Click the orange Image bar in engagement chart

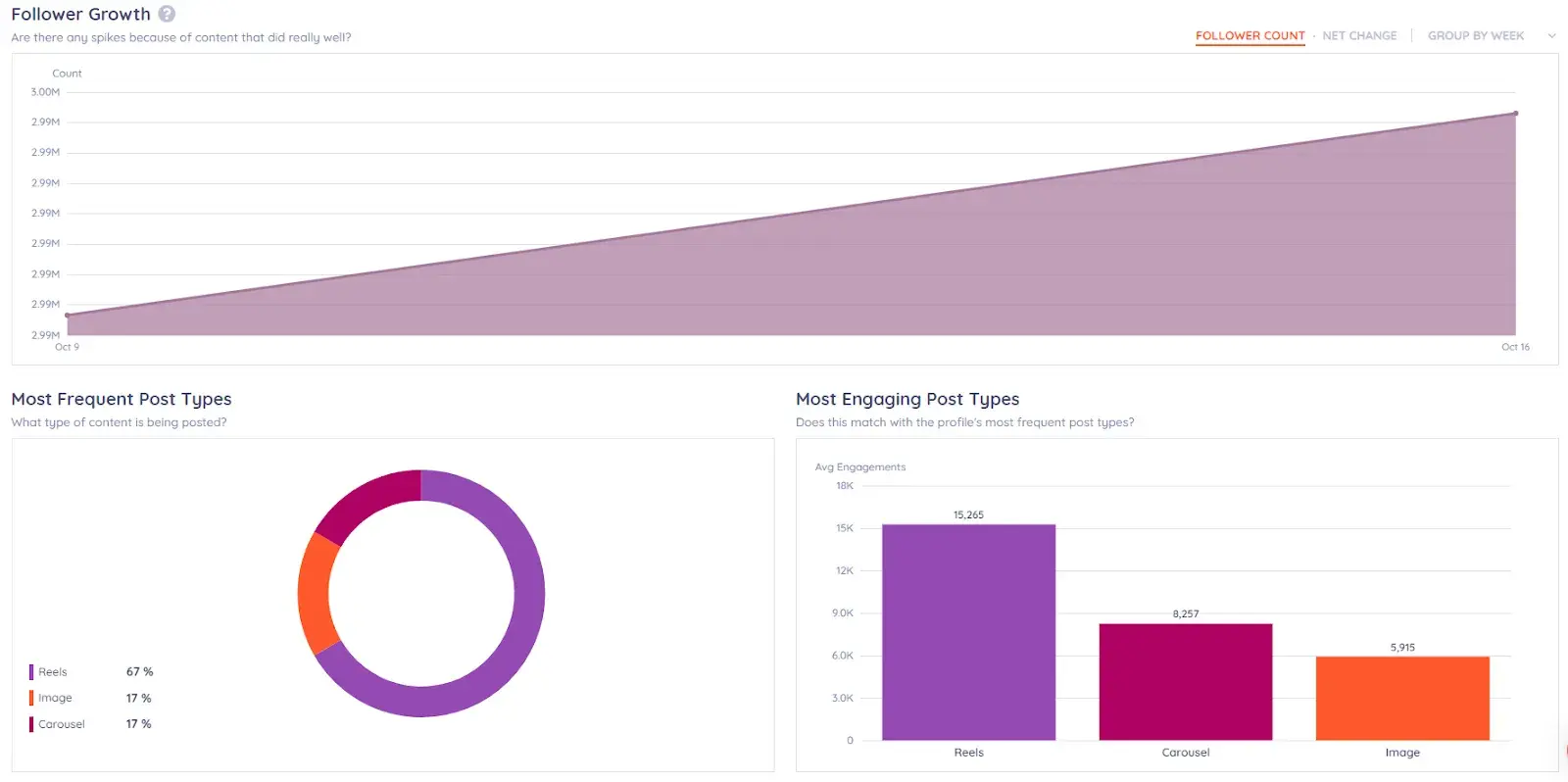(x=1402, y=698)
